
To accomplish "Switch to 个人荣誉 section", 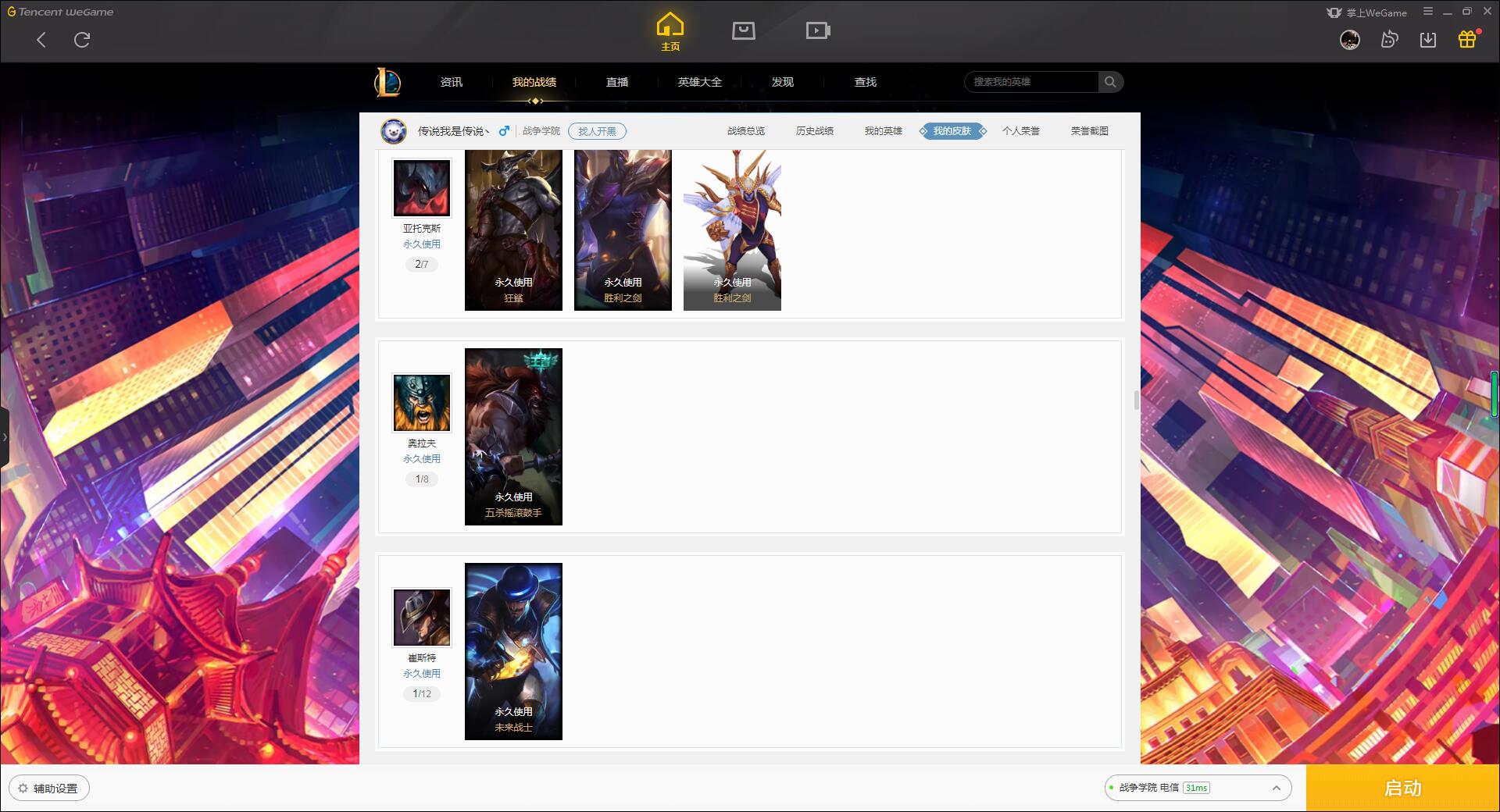I will pos(1021,131).
